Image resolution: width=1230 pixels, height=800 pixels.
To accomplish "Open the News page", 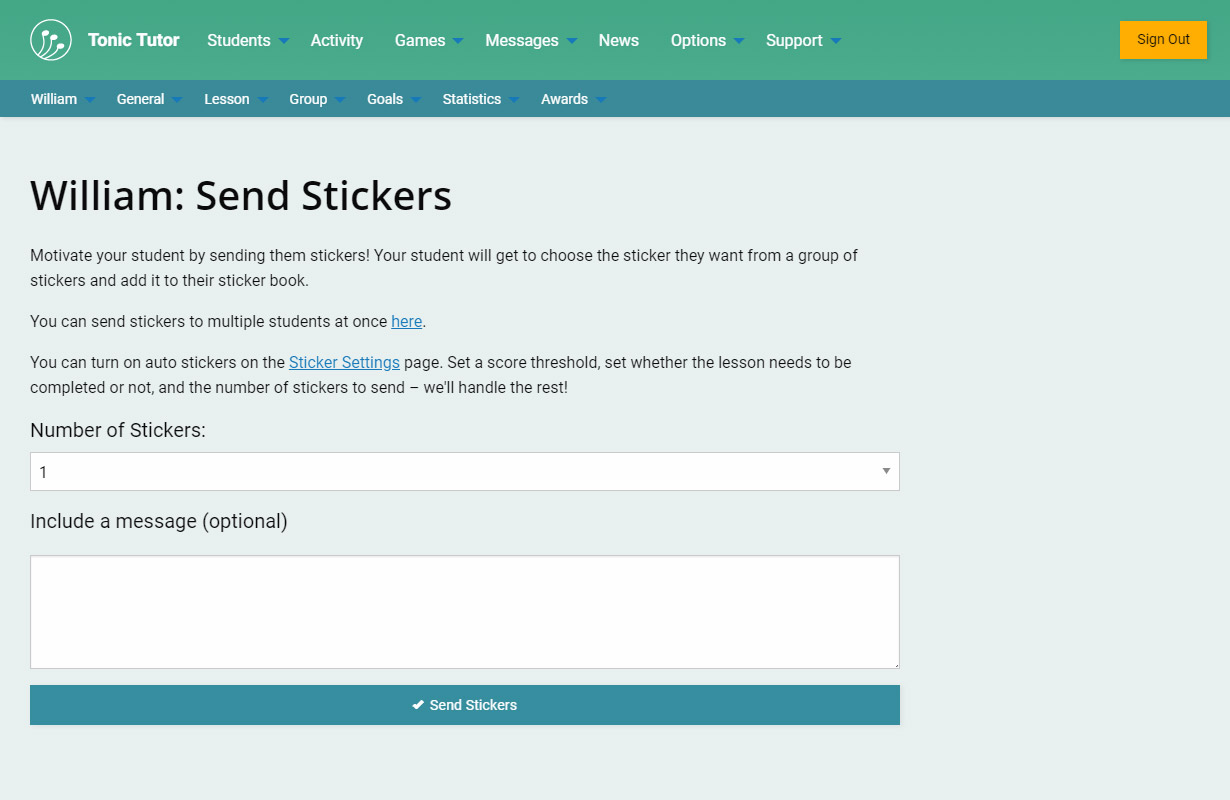I will click(x=619, y=41).
